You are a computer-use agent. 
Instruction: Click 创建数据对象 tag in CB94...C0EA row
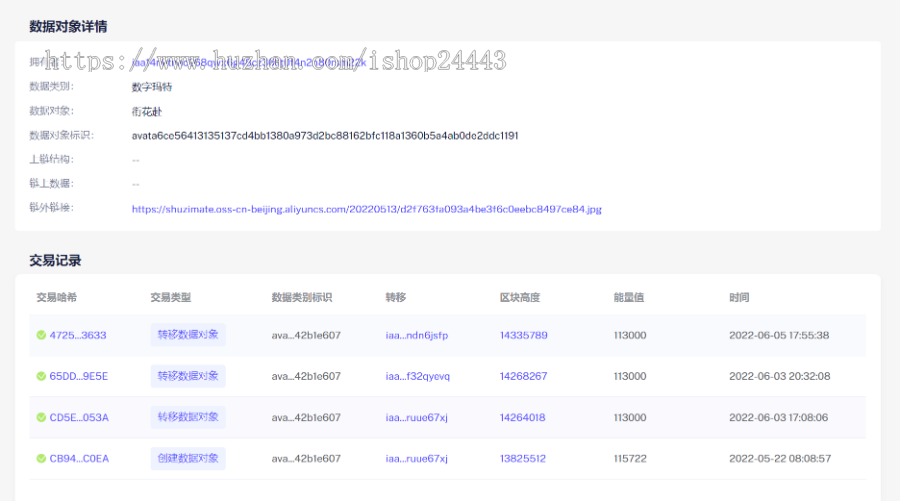click(188, 459)
